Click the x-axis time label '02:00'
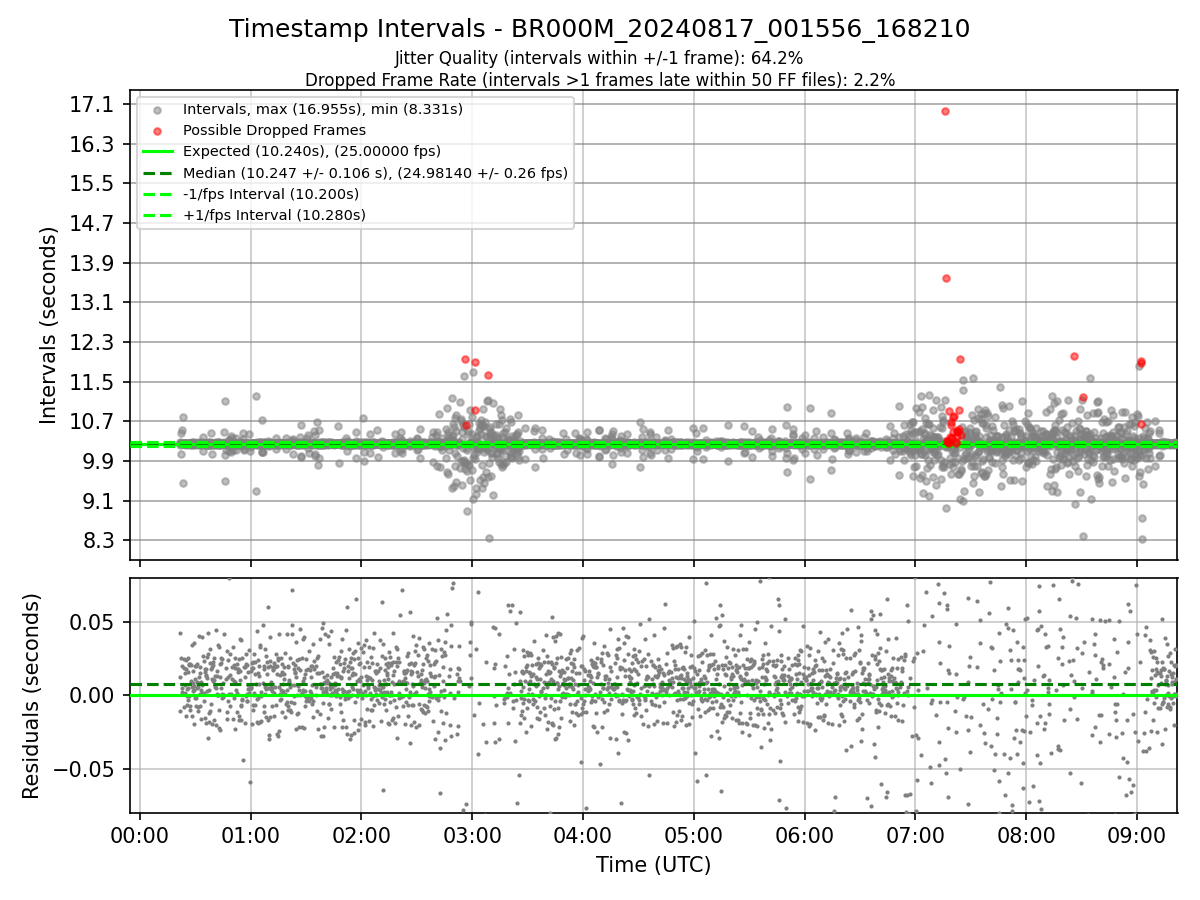Image resolution: width=1200 pixels, height=900 pixels. [361, 835]
